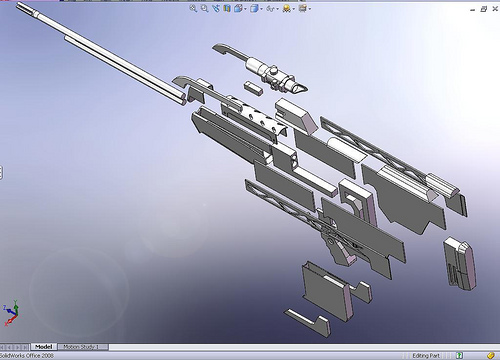500x360 pixels.
Task: Open the Hide/Show Items dropdown arrow
Action: point(277,9)
